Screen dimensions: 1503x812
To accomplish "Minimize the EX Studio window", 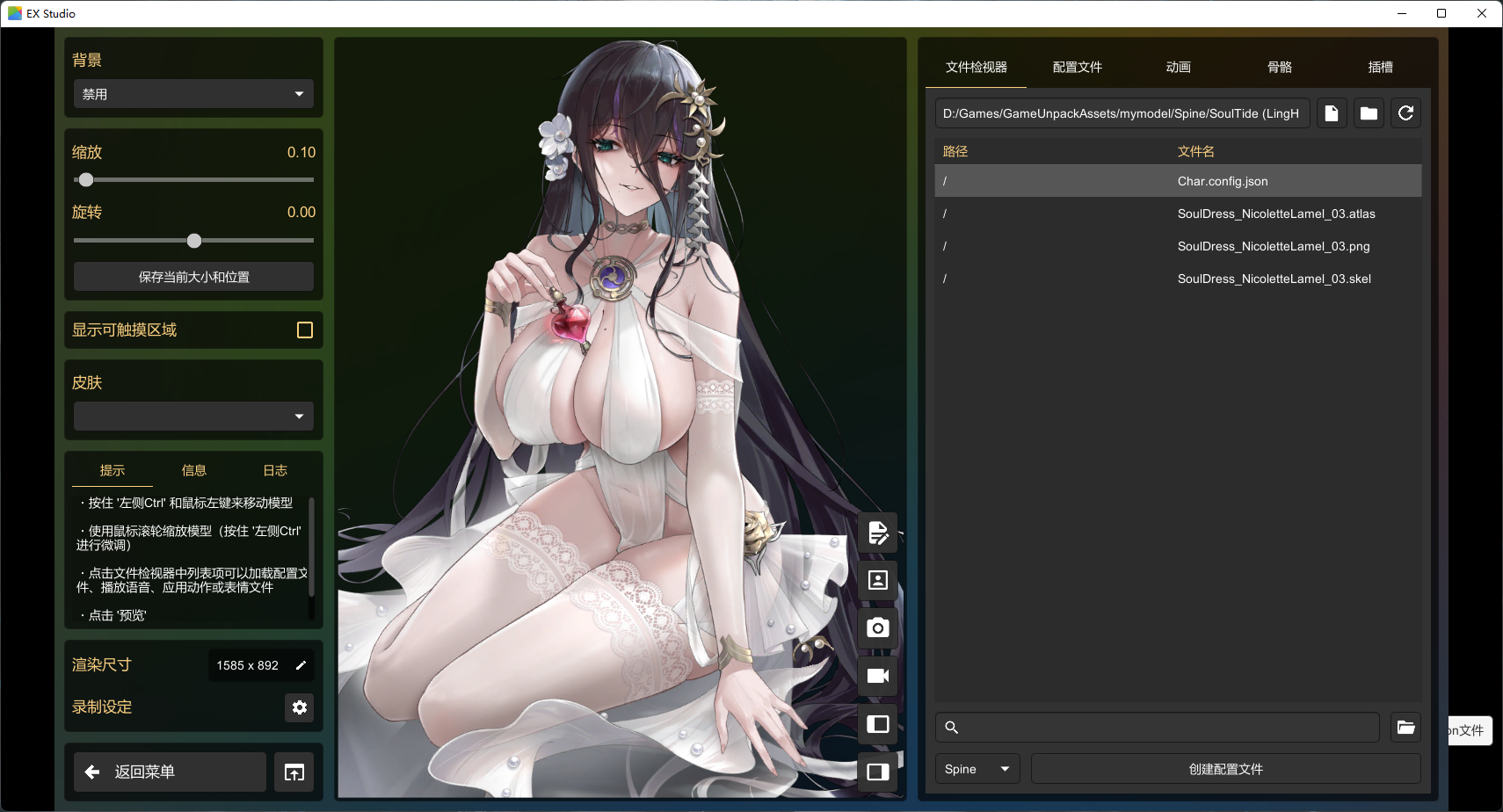I will (1402, 13).
